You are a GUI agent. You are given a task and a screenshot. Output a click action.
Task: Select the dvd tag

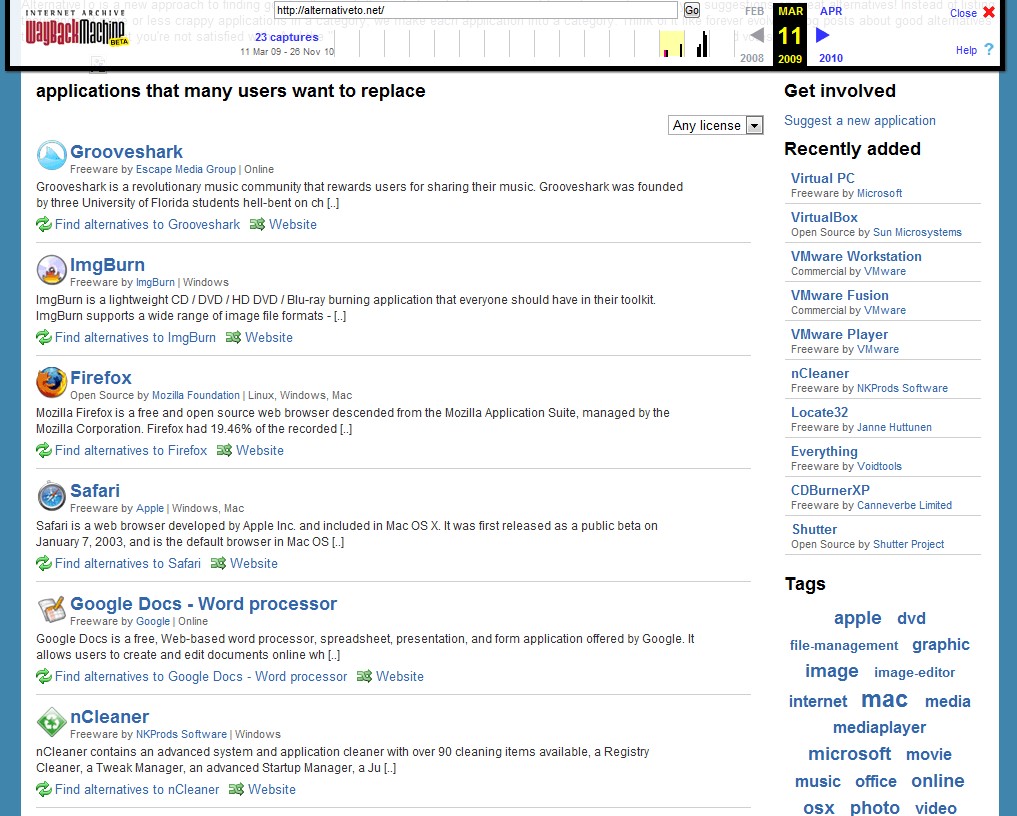[x=911, y=618]
